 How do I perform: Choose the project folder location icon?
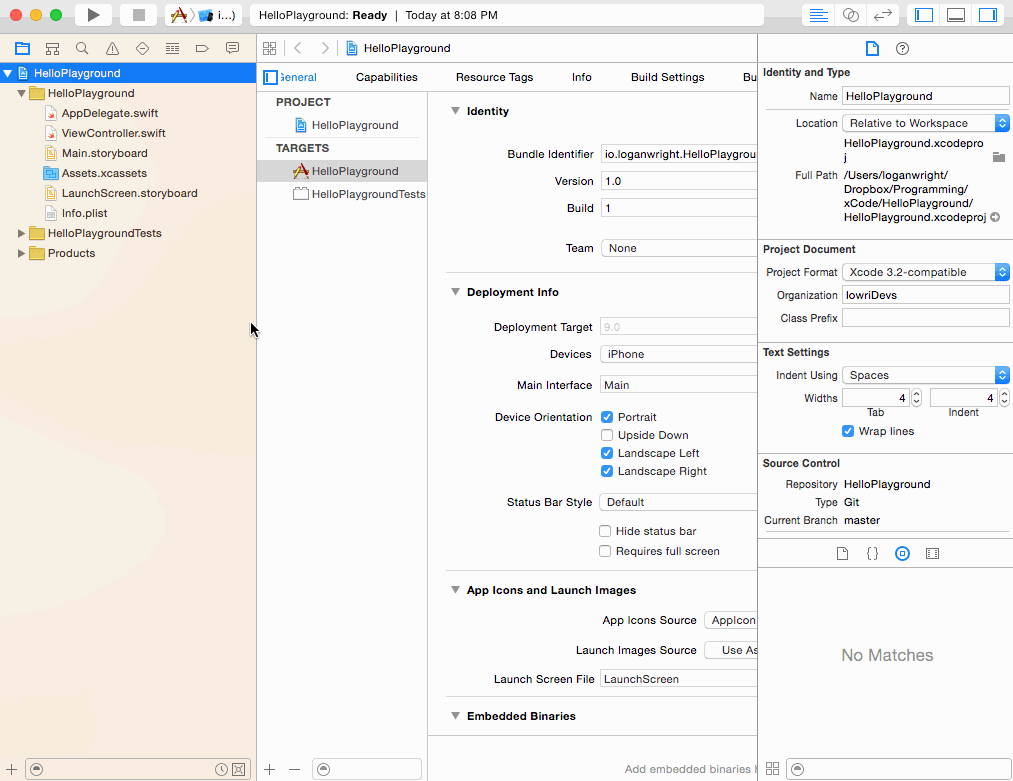pos(999,157)
